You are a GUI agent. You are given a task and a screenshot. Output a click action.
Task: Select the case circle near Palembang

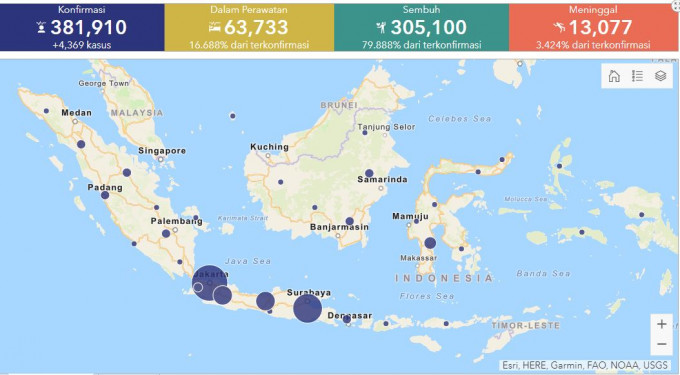click(166, 234)
